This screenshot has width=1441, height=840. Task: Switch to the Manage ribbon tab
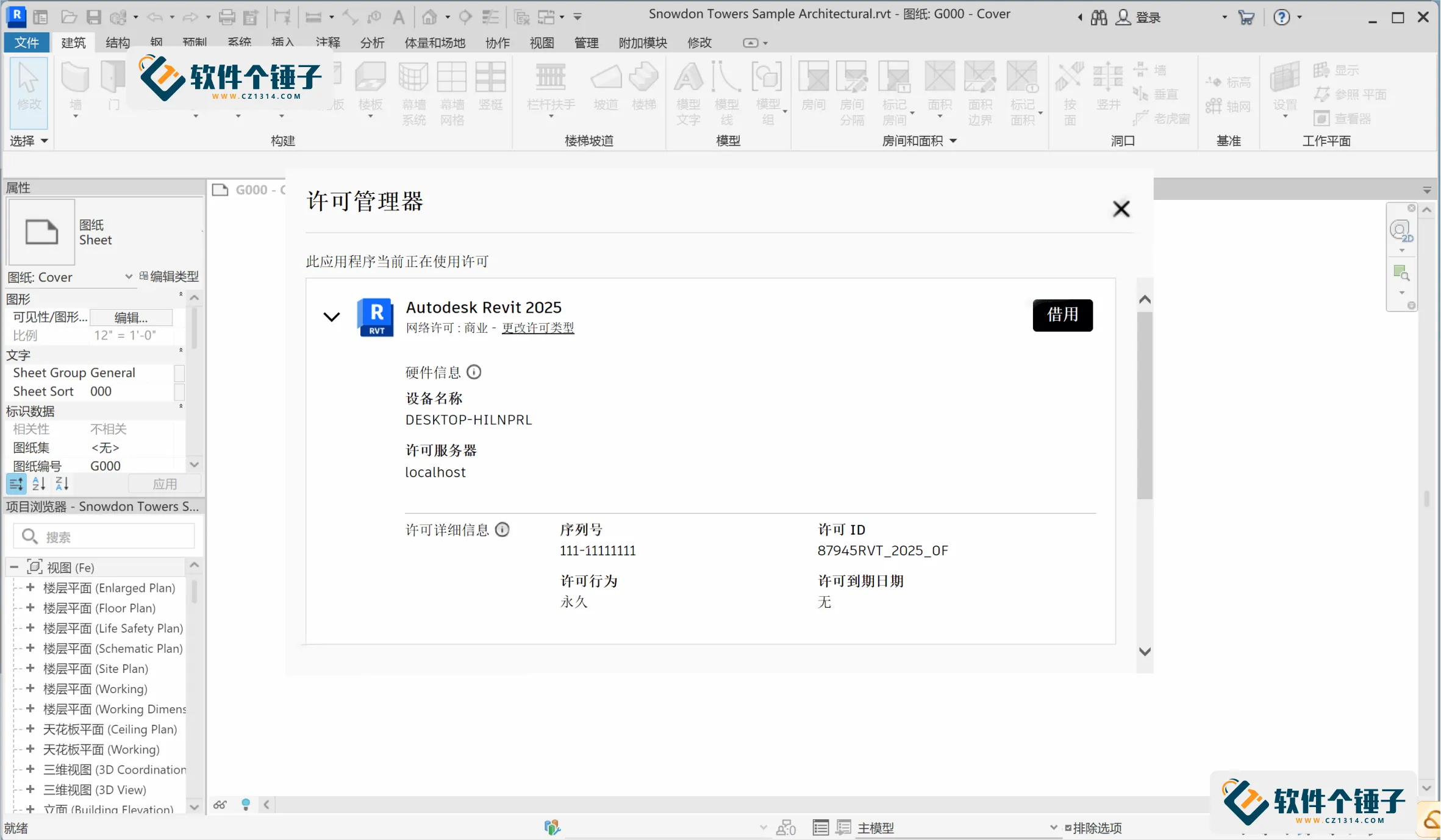(x=586, y=42)
